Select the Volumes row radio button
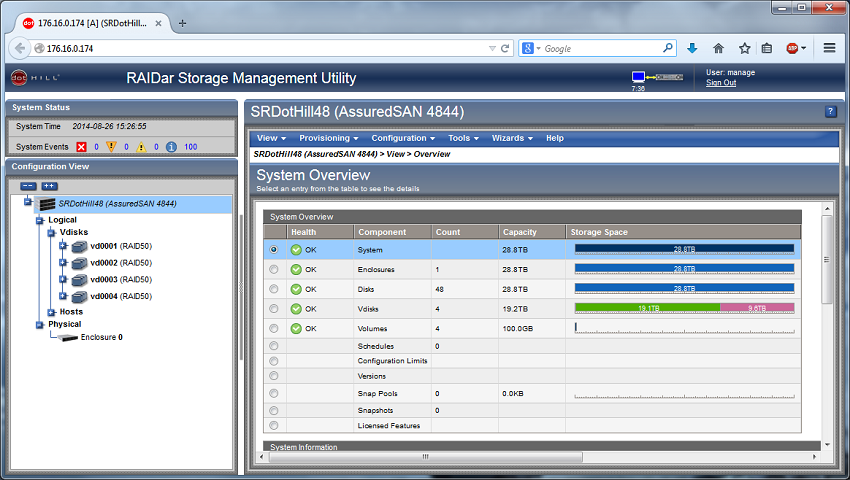Screen dimensions: 850x480 click(274, 328)
